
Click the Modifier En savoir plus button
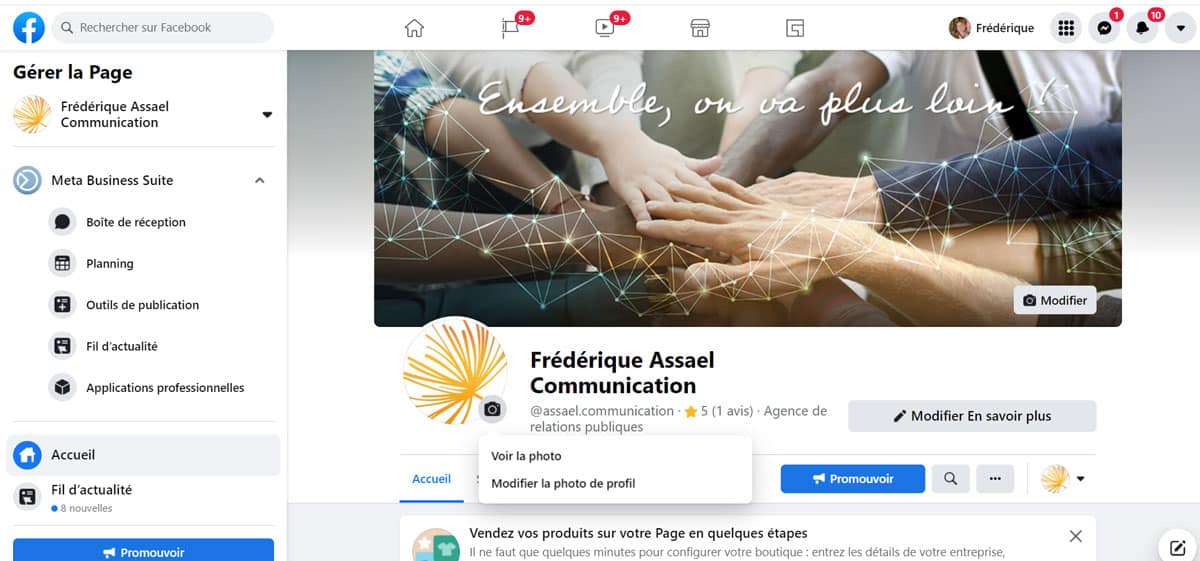point(972,416)
